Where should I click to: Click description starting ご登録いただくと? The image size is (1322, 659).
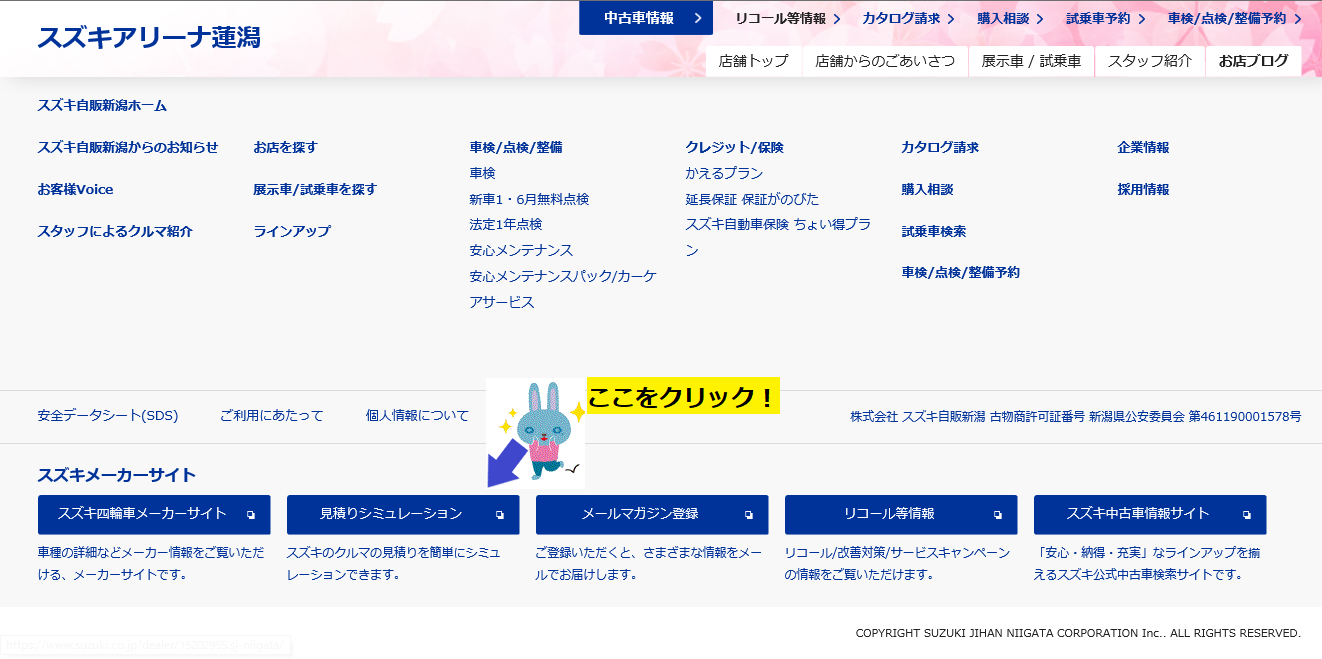point(647,563)
